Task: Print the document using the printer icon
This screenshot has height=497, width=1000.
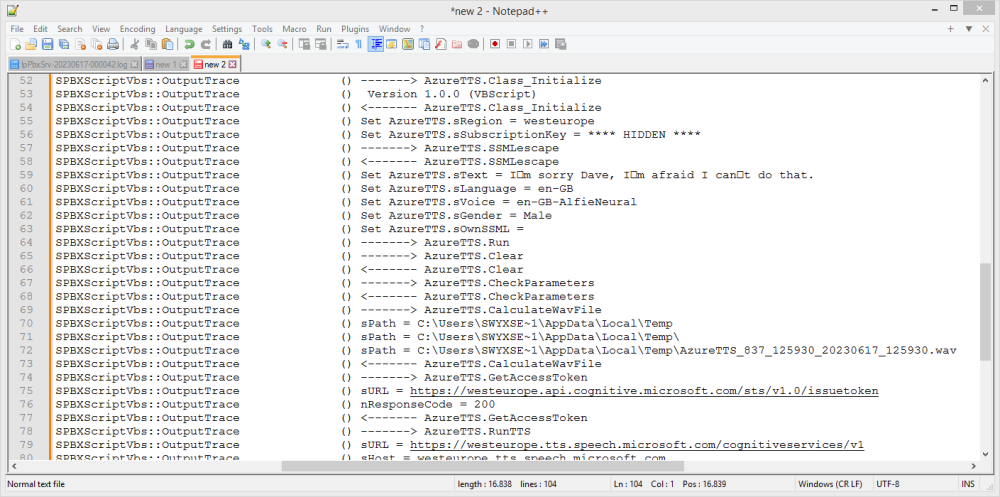Action: point(113,44)
